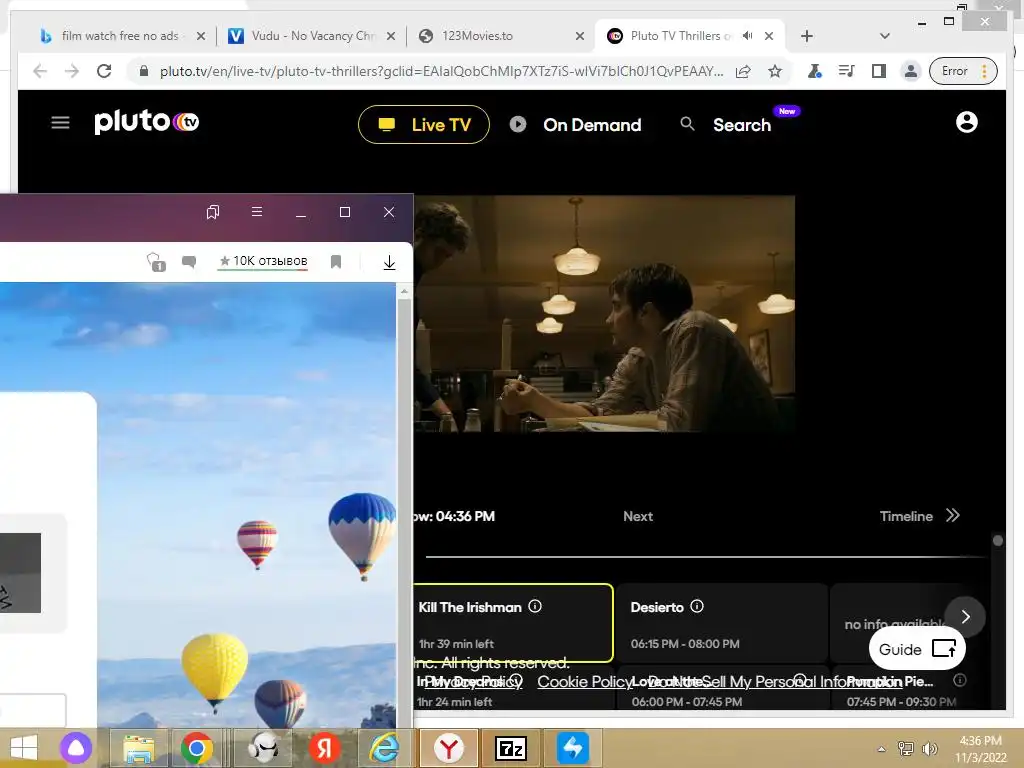This screenshot has height=768, width=1024.
Task: Open a new Chrome tab
Action: 807,36
